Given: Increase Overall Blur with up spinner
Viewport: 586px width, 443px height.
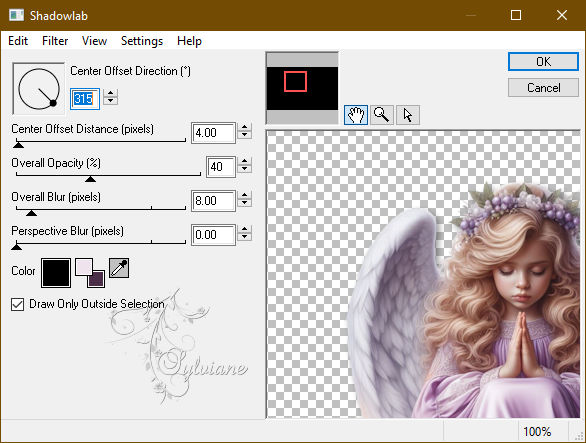Looking at the screenshot, I should coord(244,196).
